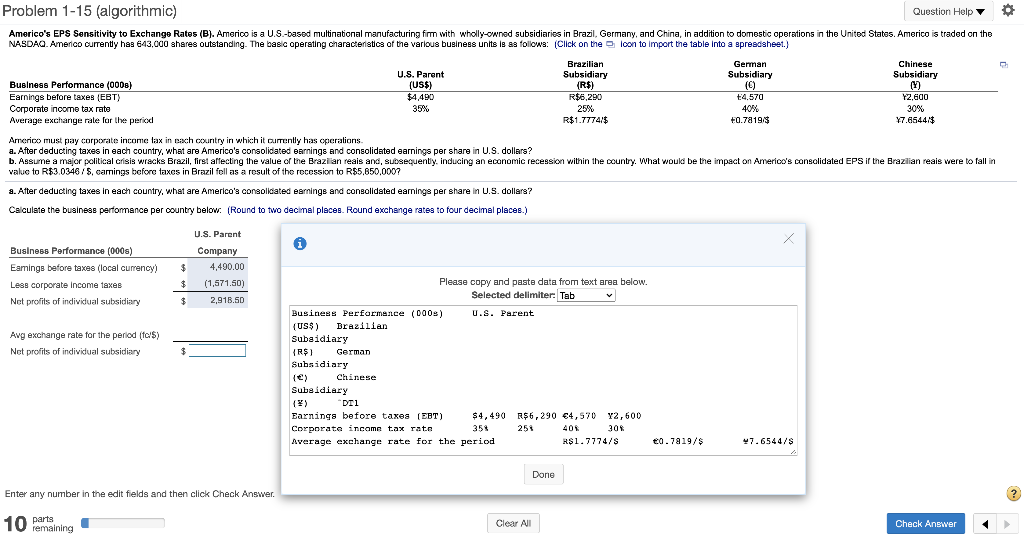The image size is (1024, 543).
Task: Open the Question Help dropdown
Action: pyautogui.click(x=949, y=11)
